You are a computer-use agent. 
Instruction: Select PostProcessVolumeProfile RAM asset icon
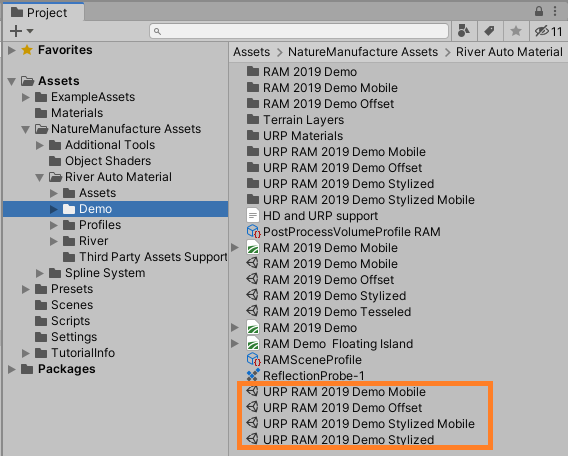[253, 231]
